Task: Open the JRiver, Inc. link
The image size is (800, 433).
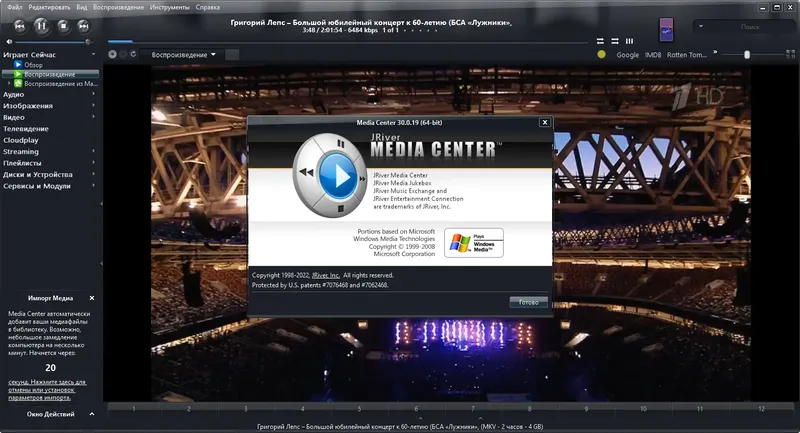Action: (326, 275)
